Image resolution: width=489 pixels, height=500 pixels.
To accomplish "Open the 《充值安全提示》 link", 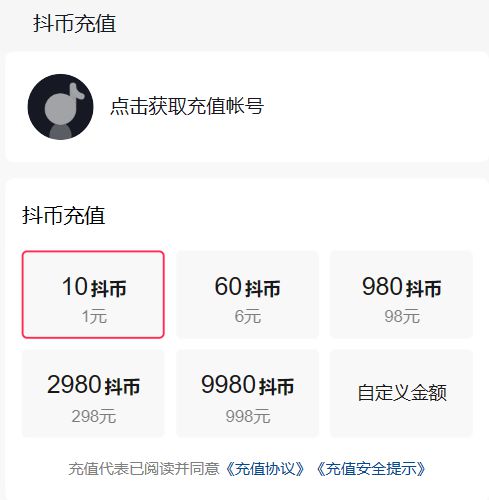I will click(371, 469).
